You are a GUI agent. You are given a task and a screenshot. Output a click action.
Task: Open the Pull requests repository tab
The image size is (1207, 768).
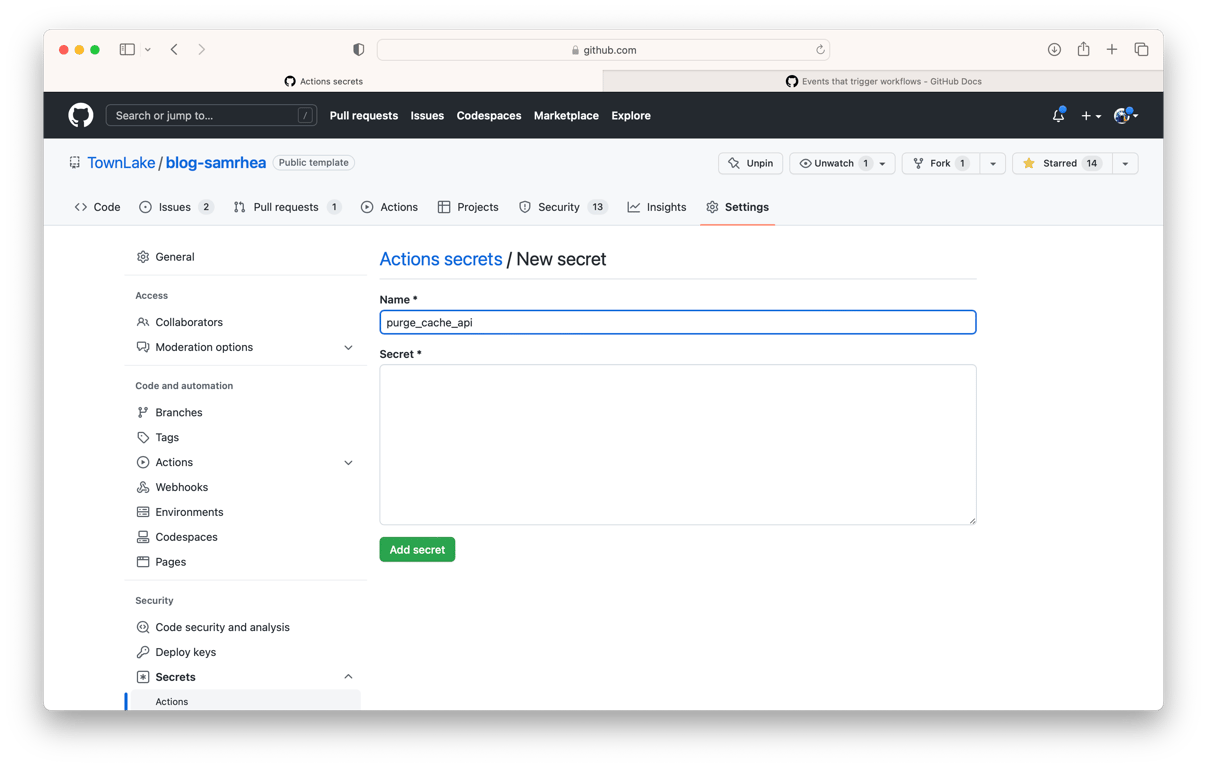tap(287, 207)
